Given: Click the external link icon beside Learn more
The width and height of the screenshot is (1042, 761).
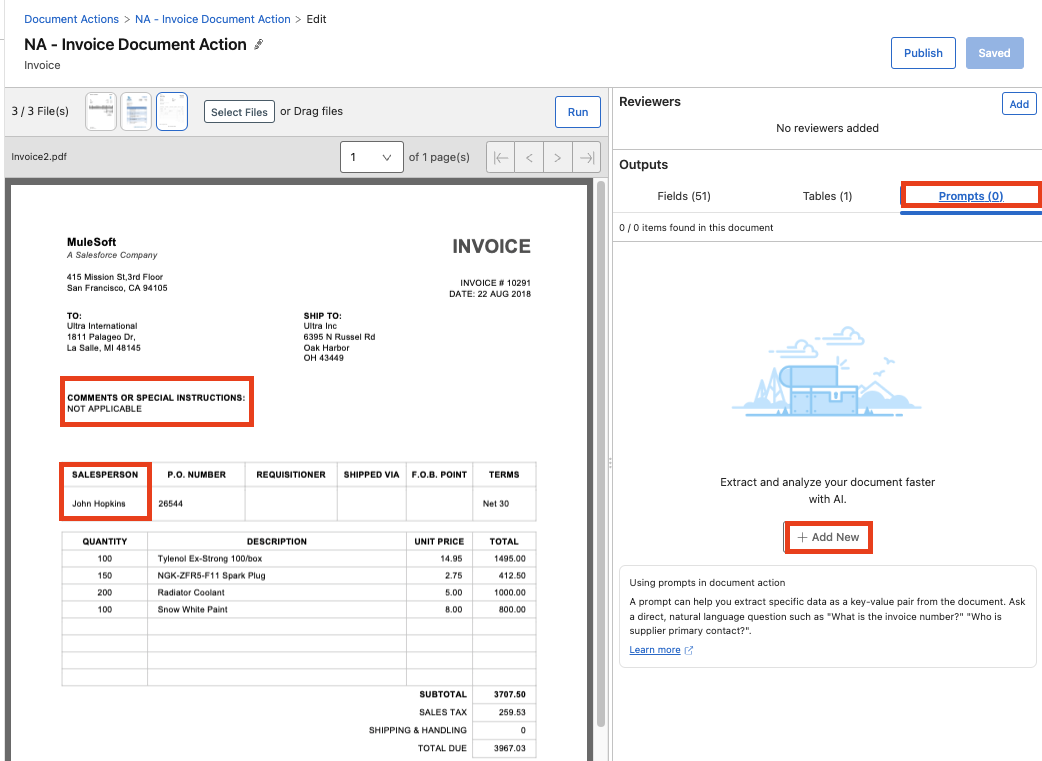Looking at the screenshot, I should click(x=689, y=650).
